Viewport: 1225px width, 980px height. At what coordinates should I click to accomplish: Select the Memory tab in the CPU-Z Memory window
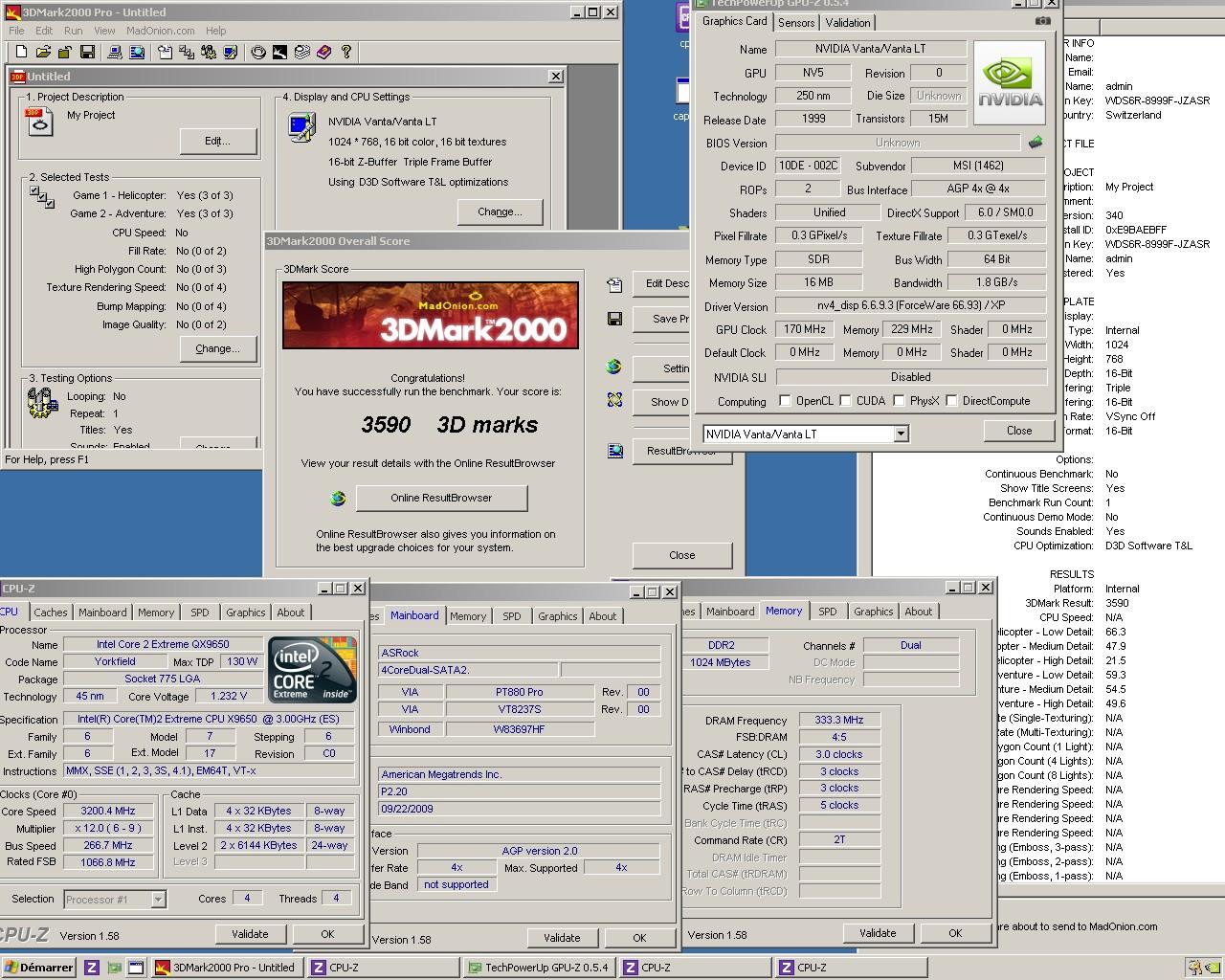(784, 611)
